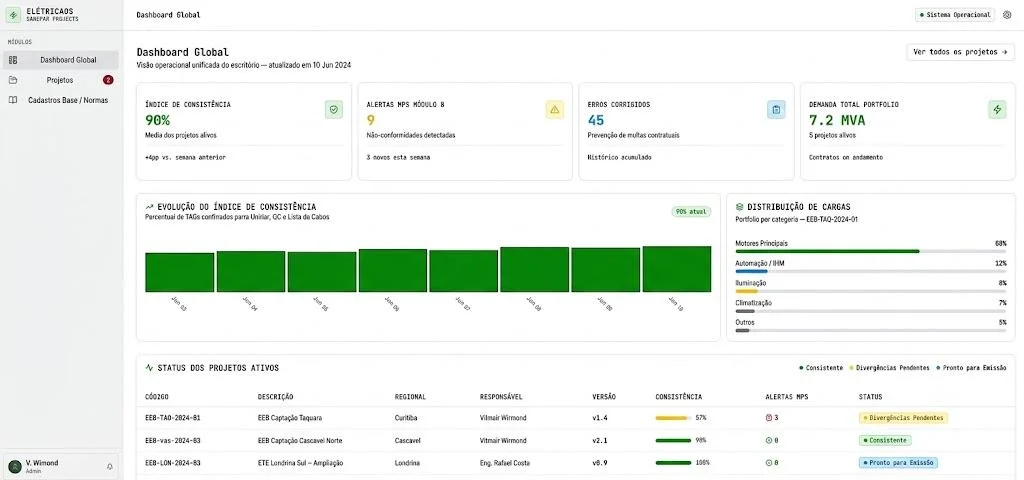Viewport: 1024px width, 480px height.
Task: Click the clipboard icon on Erros Corrigidos card
Action: pos(776,110)
